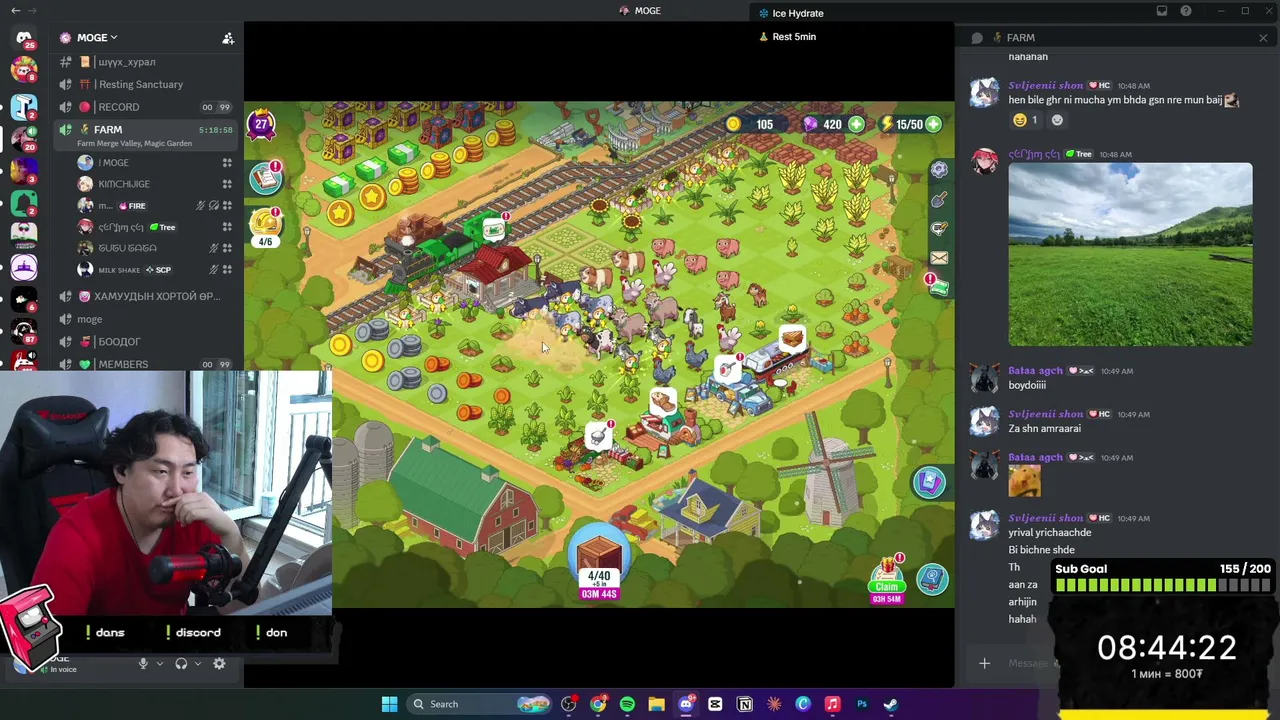Select the shovel tool in the game sidebar

939,200
